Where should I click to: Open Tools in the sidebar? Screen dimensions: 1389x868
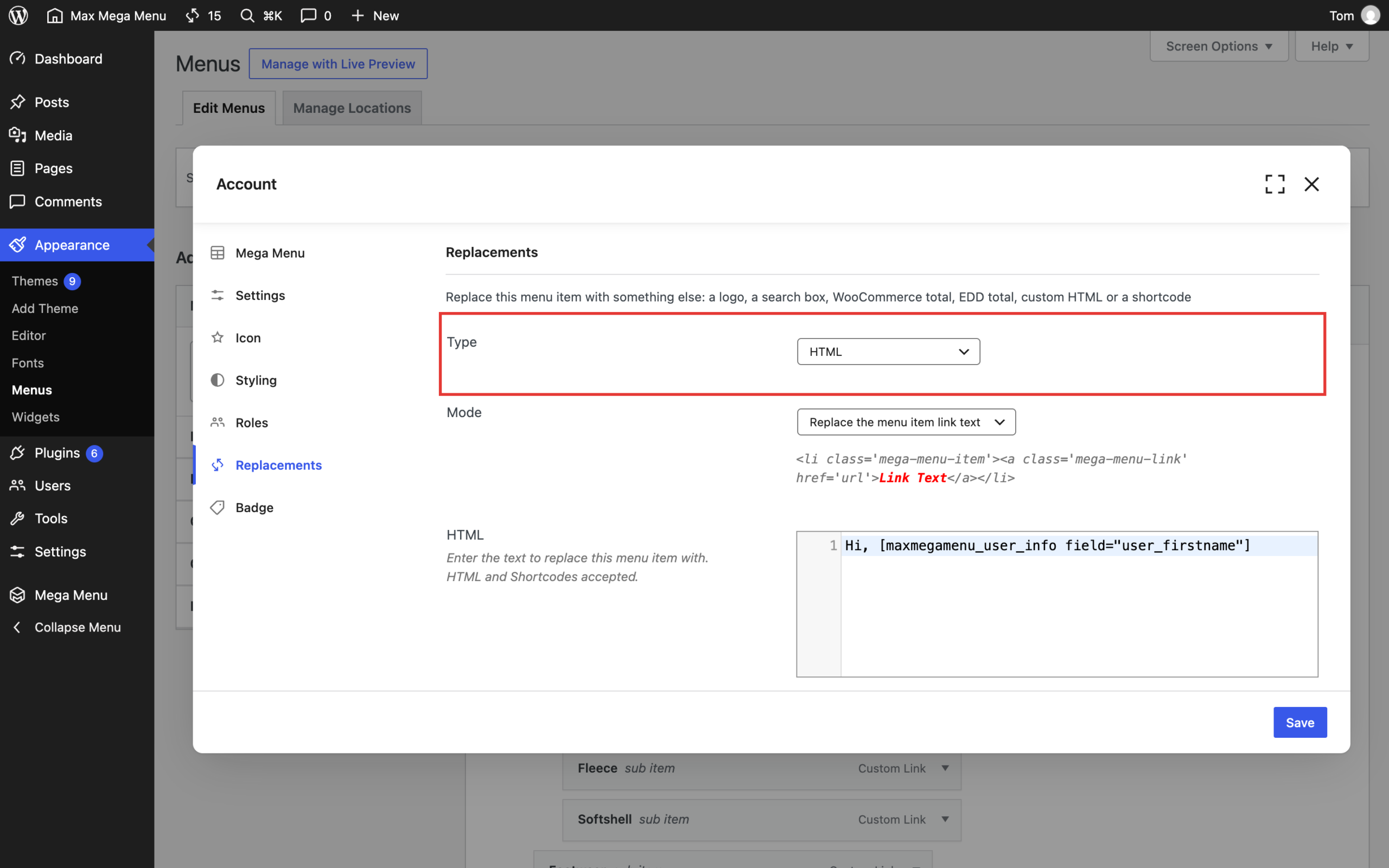(x=77, y=519)
